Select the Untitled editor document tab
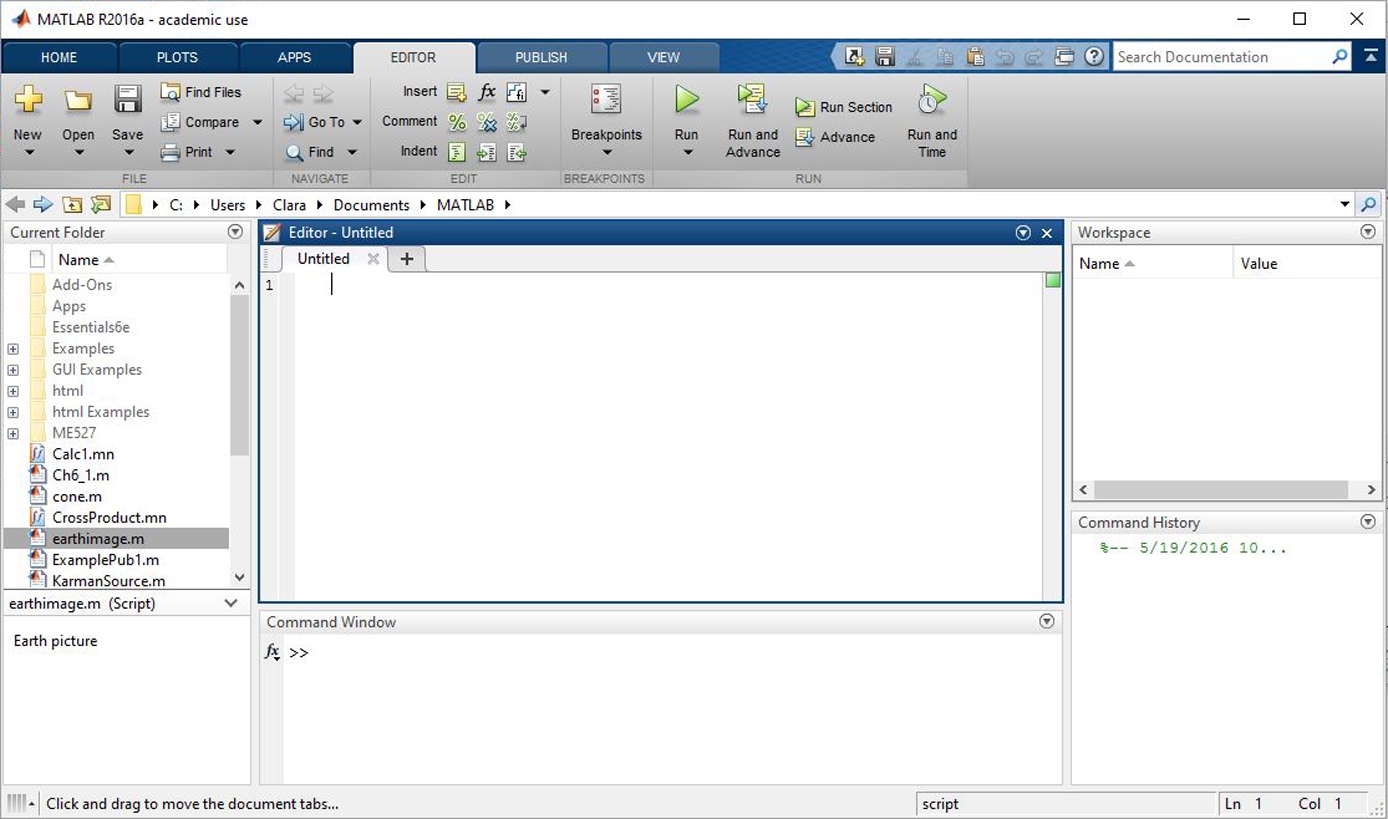This screenshot has width=1388, height=819. (x=323, y=258)
